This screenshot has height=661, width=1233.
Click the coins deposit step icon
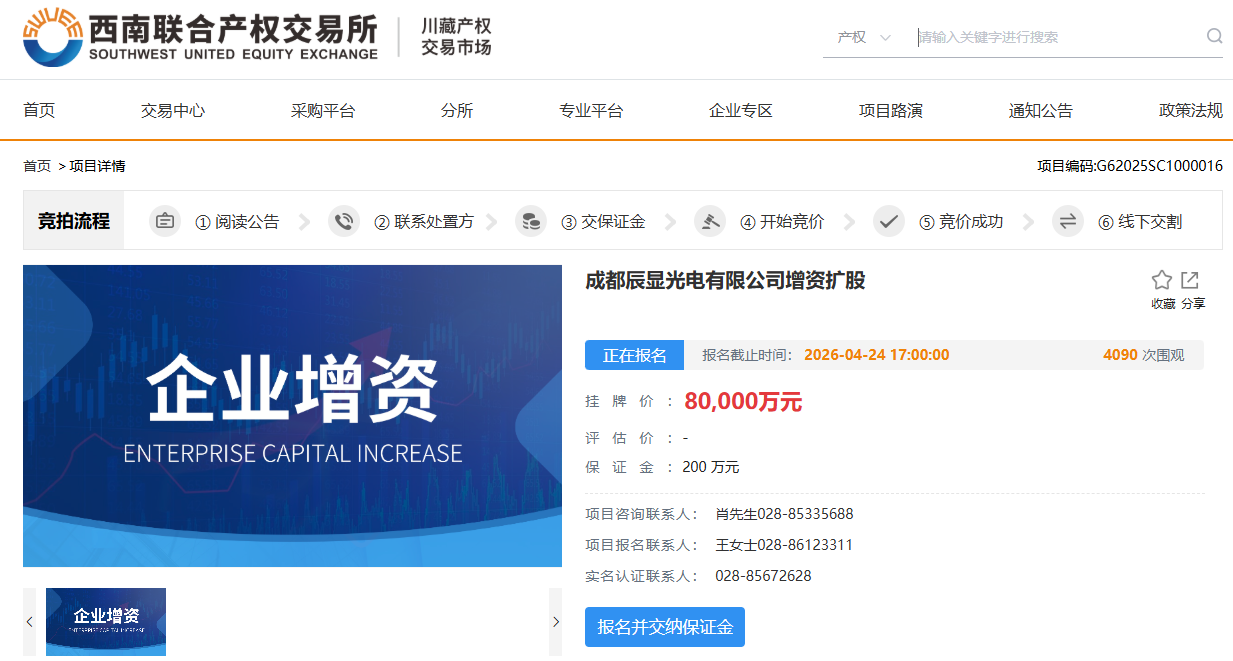point(531,221)
